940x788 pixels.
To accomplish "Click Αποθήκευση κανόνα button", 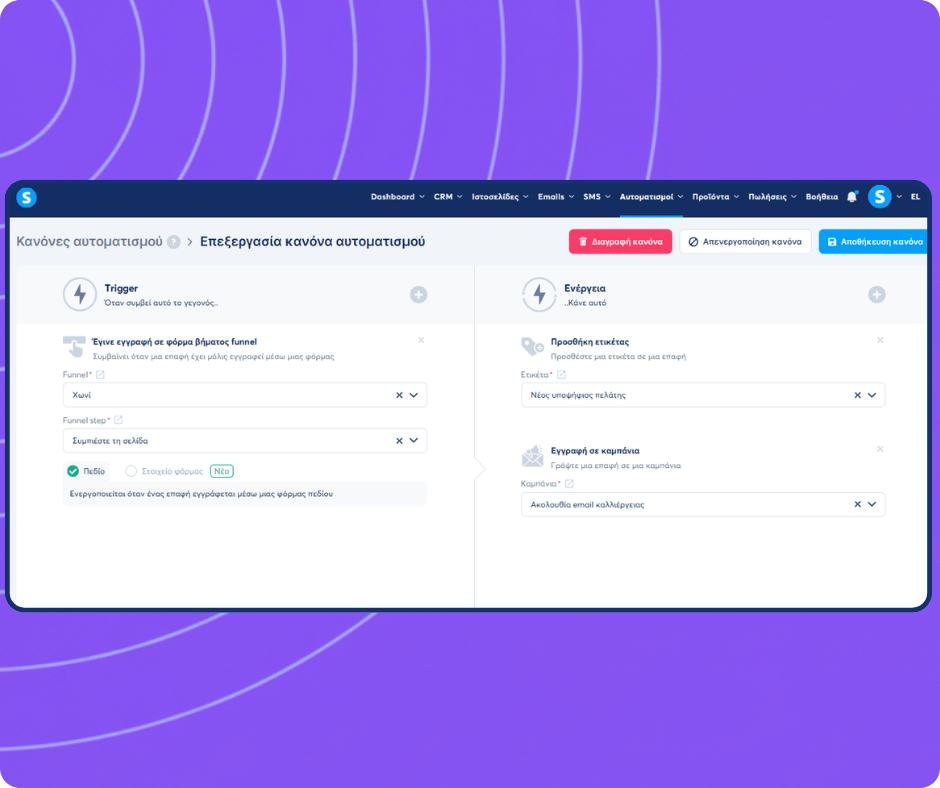I will [873, 242].
